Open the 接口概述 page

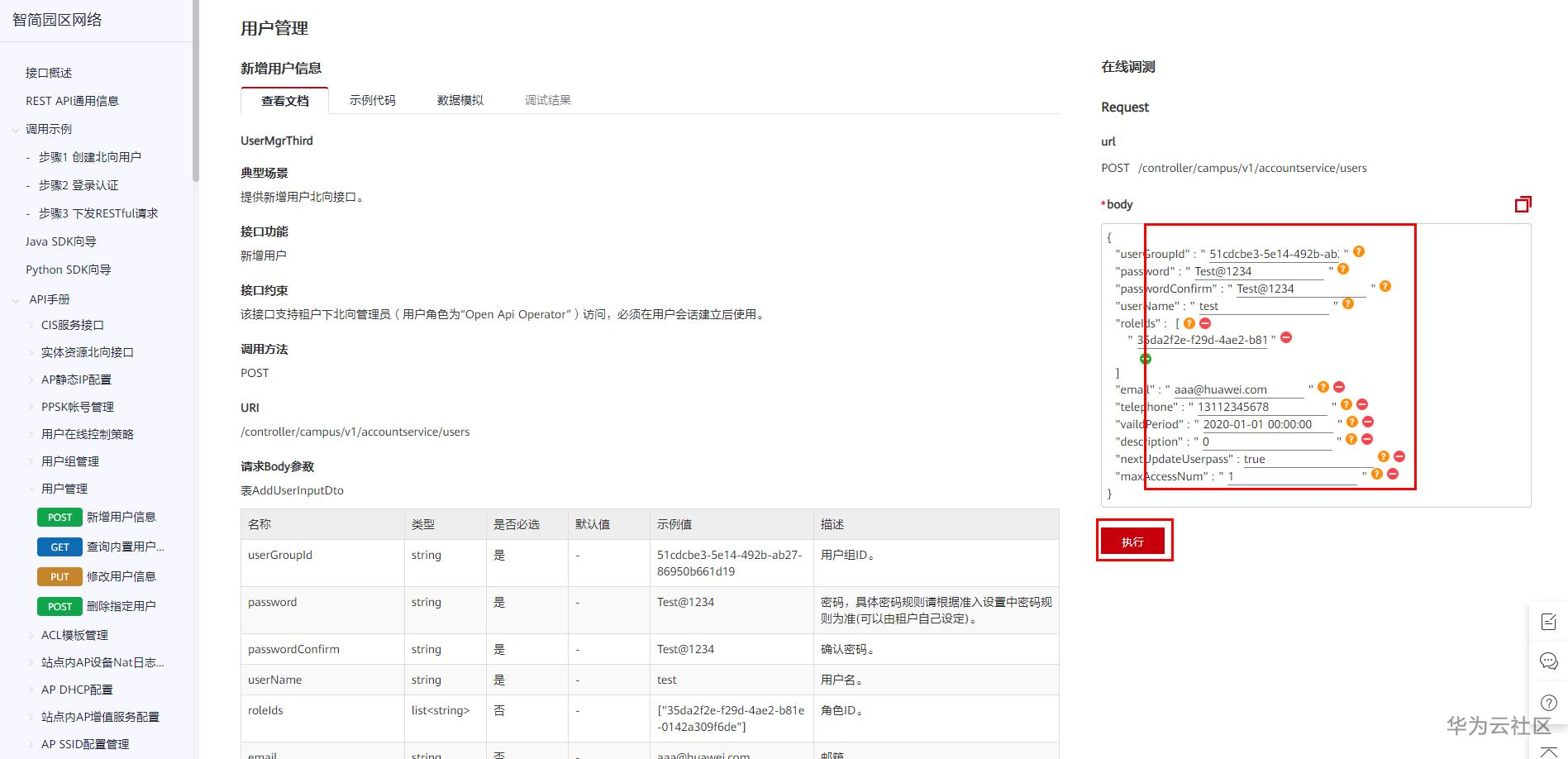(49, 73)
